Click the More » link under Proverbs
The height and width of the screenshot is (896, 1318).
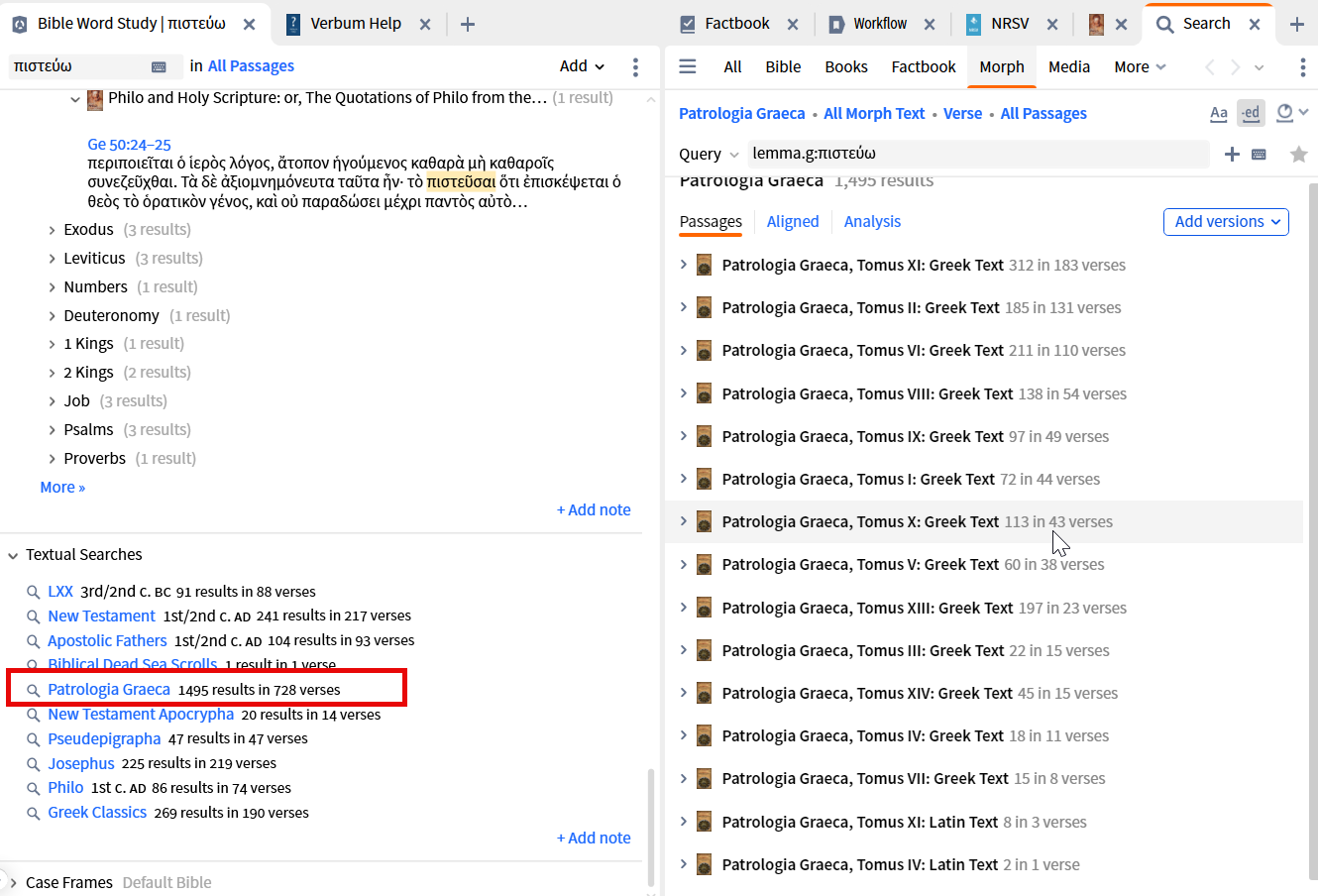coord(62,488)
